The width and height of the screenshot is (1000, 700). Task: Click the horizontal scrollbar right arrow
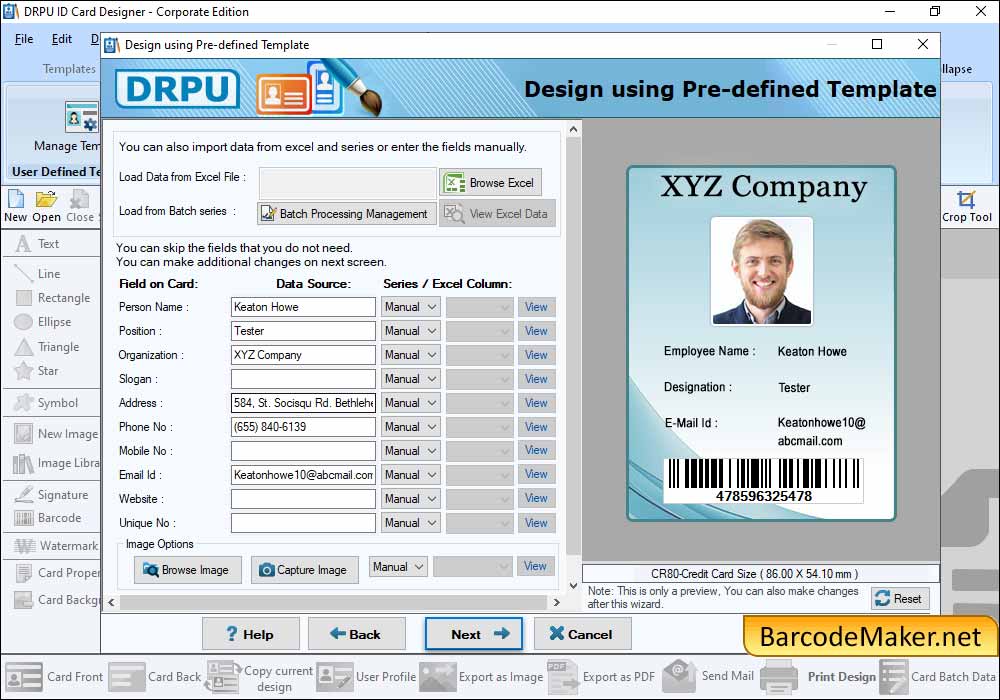click(556, 602)
